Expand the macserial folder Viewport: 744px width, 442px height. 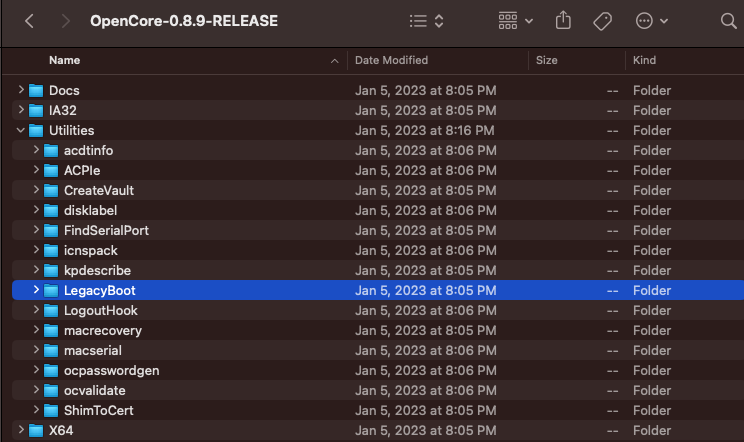(36, 350)
